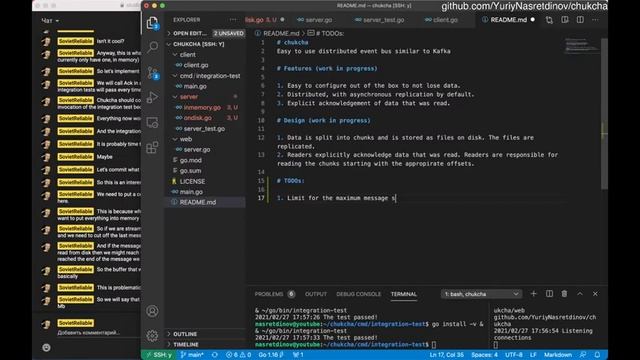Kill the terminal with trash icon

tap(564, 293)
